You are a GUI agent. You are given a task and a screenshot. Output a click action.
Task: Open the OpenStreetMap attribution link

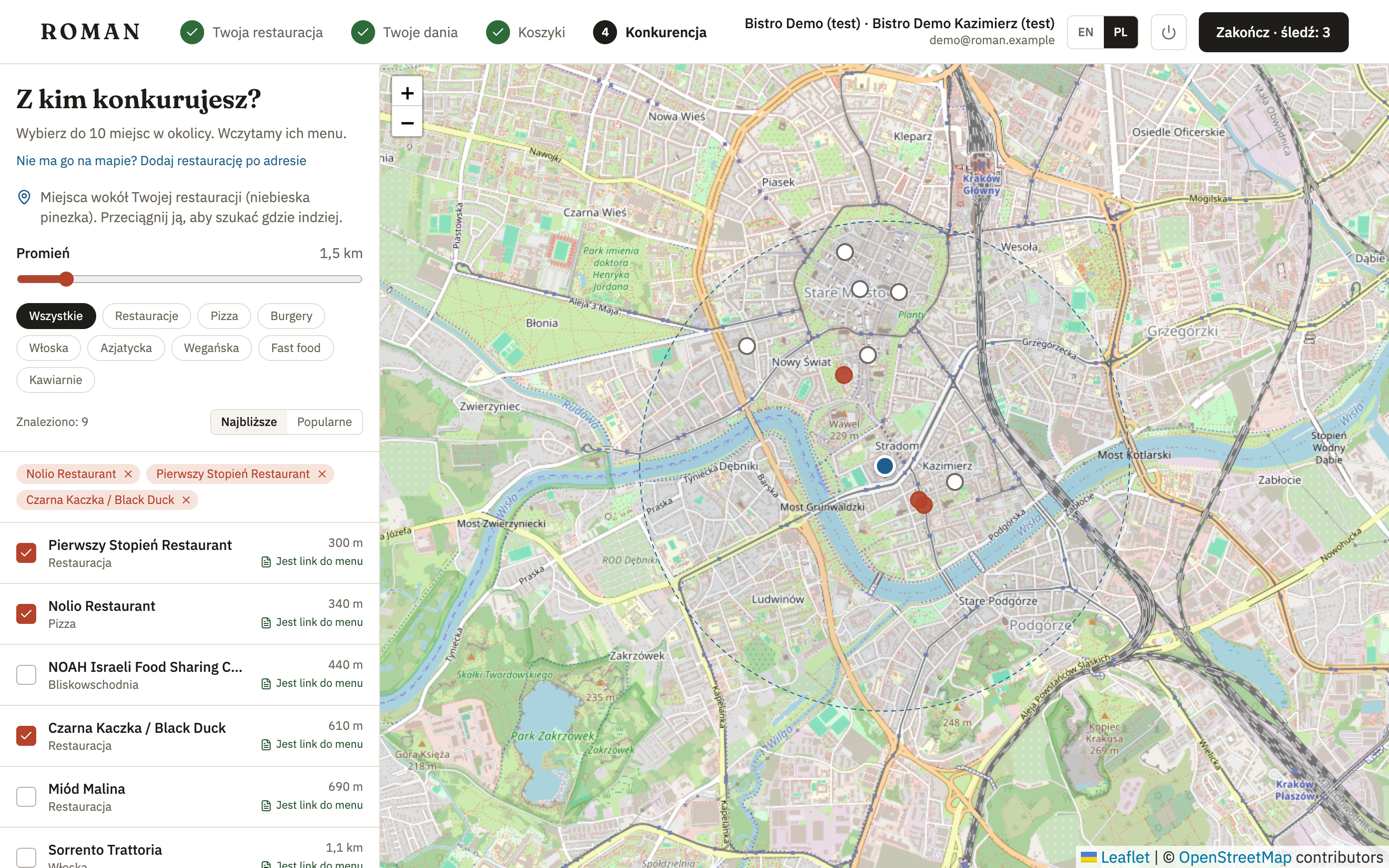1235,857
